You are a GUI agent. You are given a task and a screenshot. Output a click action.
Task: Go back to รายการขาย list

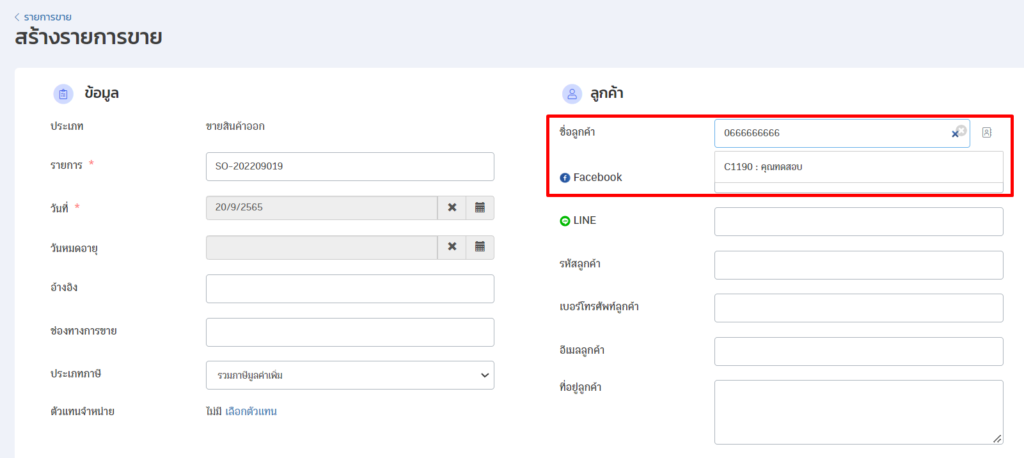[x=43, y=17]
